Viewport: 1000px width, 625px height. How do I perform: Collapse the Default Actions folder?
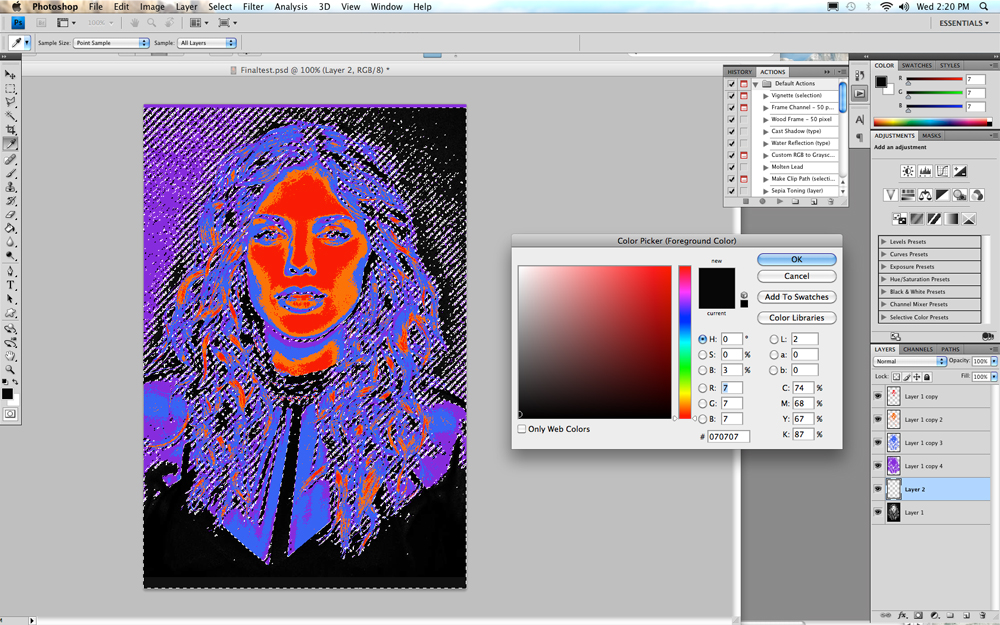click(x=756, y=84)
